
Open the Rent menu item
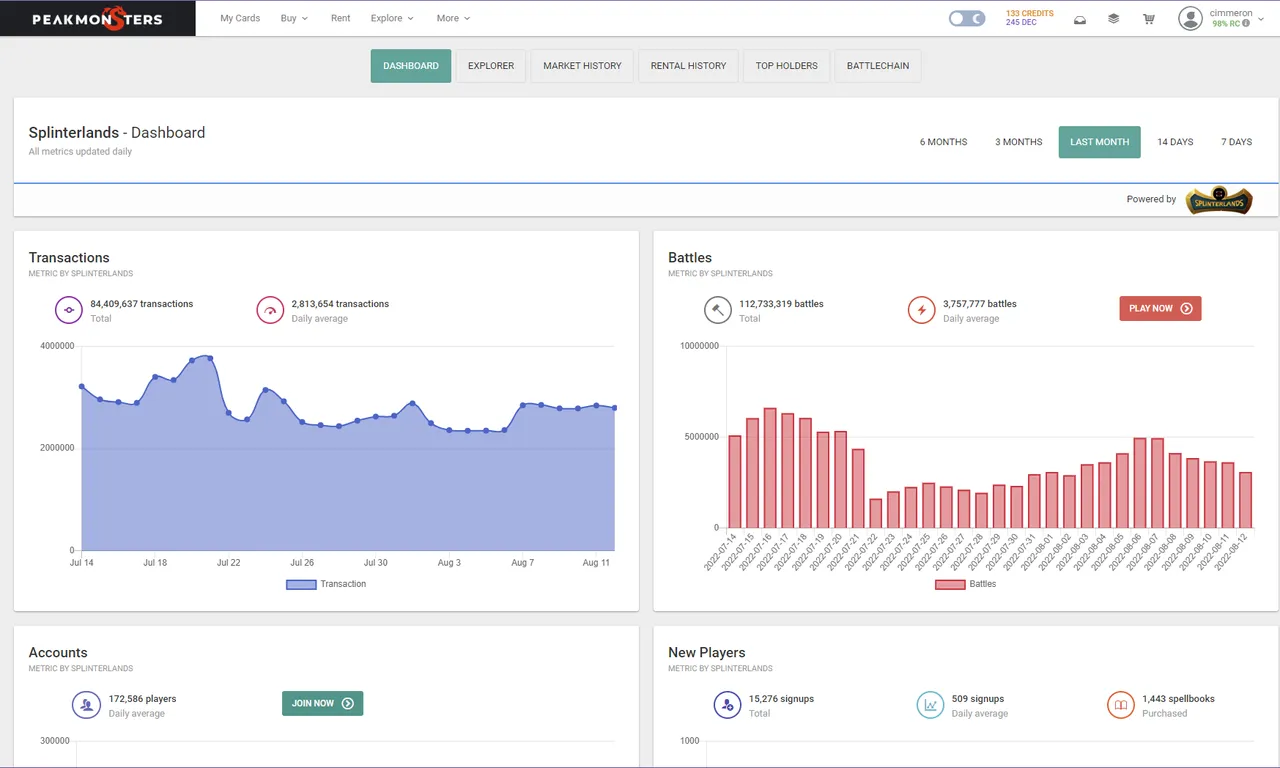point(340,18)
